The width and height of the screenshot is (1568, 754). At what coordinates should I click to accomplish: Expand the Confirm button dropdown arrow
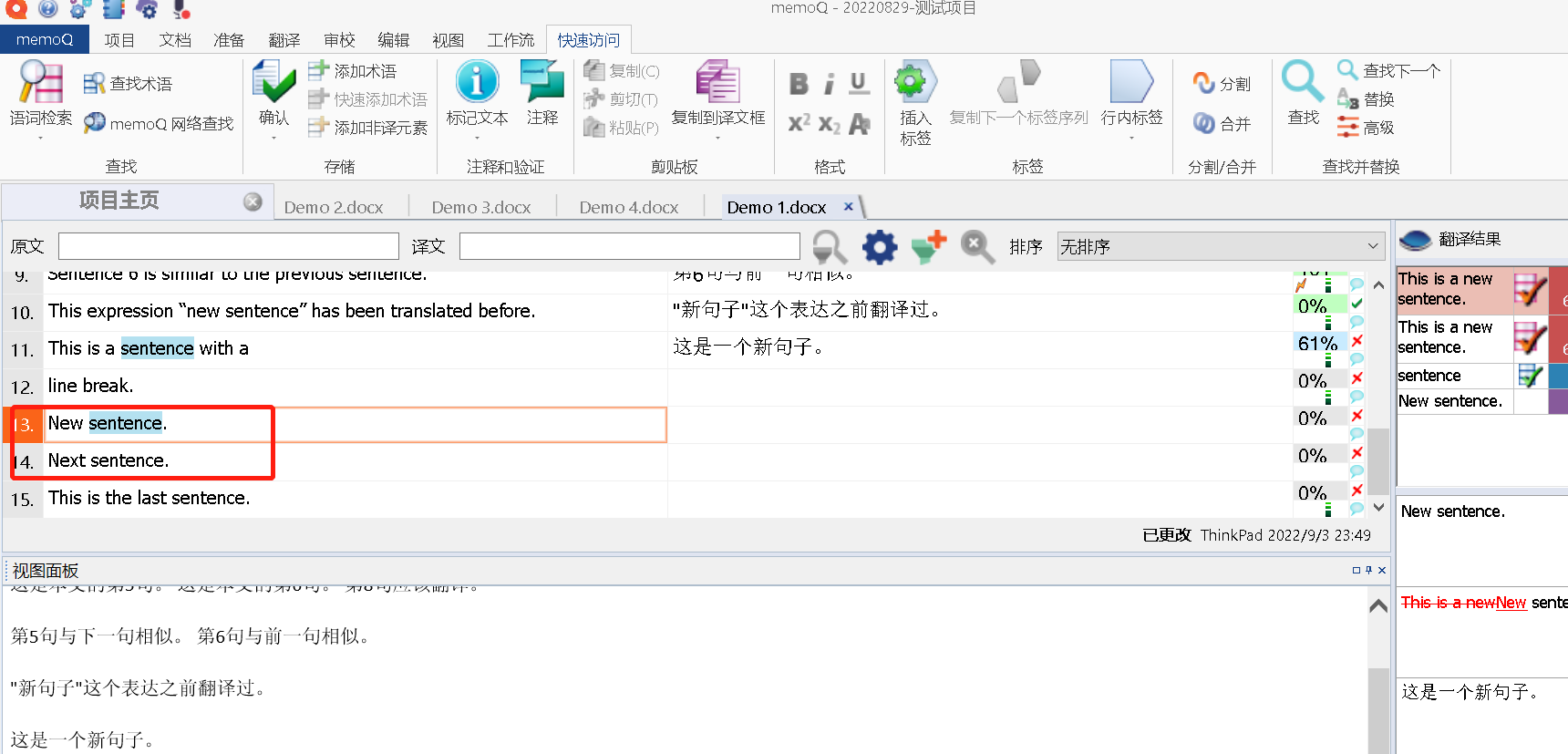click(x=273, y=138)
